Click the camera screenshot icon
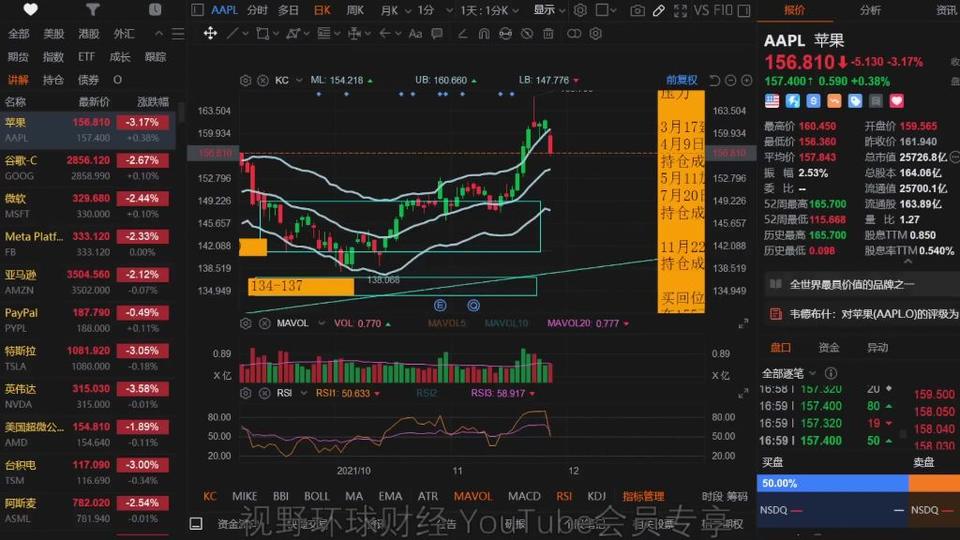This screenshot has width=960, height=540. 637,10
